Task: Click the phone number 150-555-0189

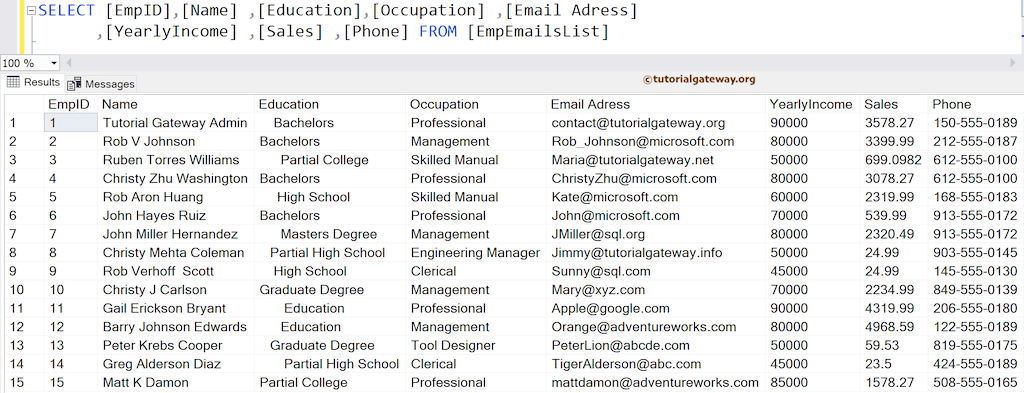Action: [x=976, y=123]
